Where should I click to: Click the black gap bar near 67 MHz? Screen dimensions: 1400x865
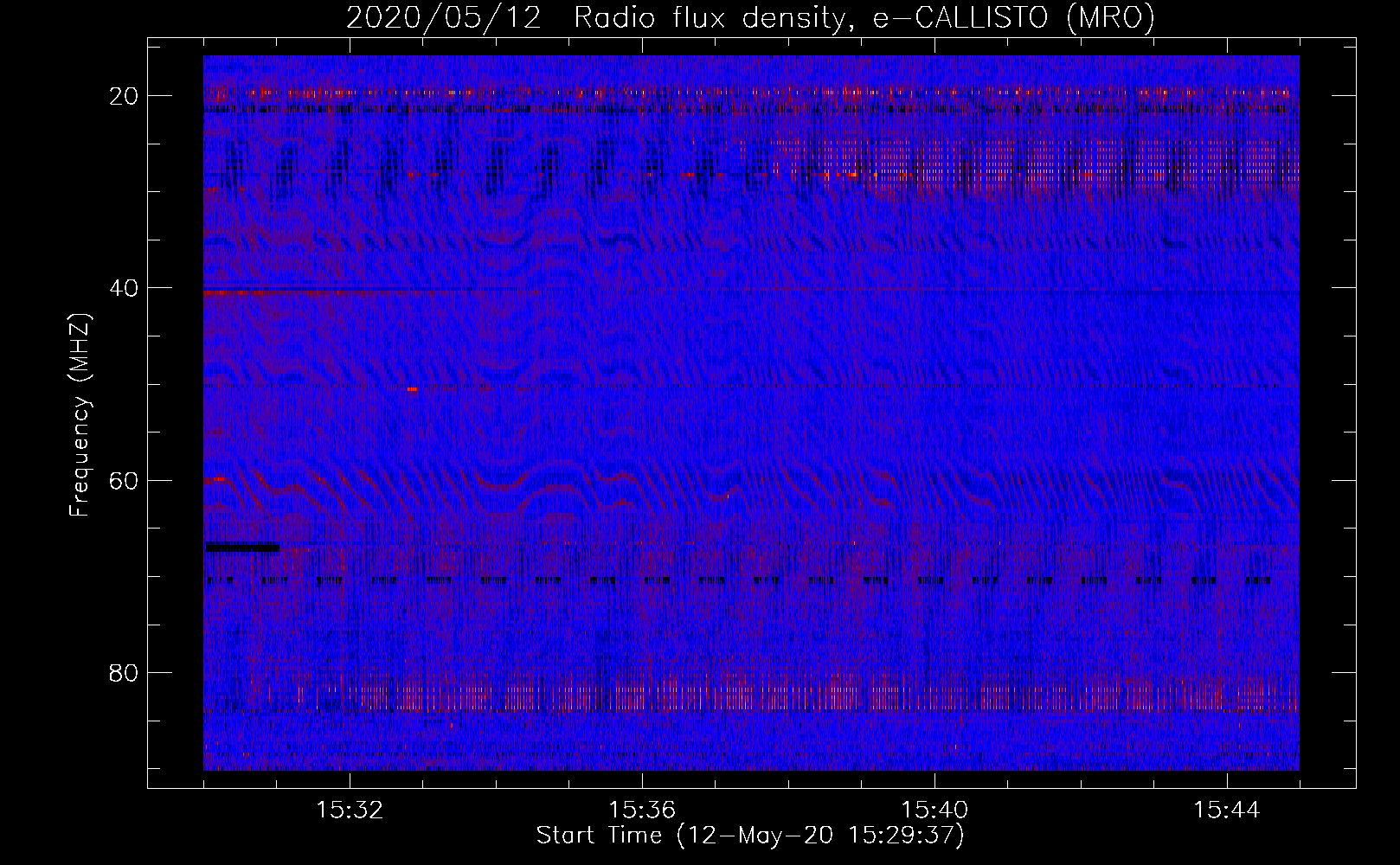pos(242,547)
